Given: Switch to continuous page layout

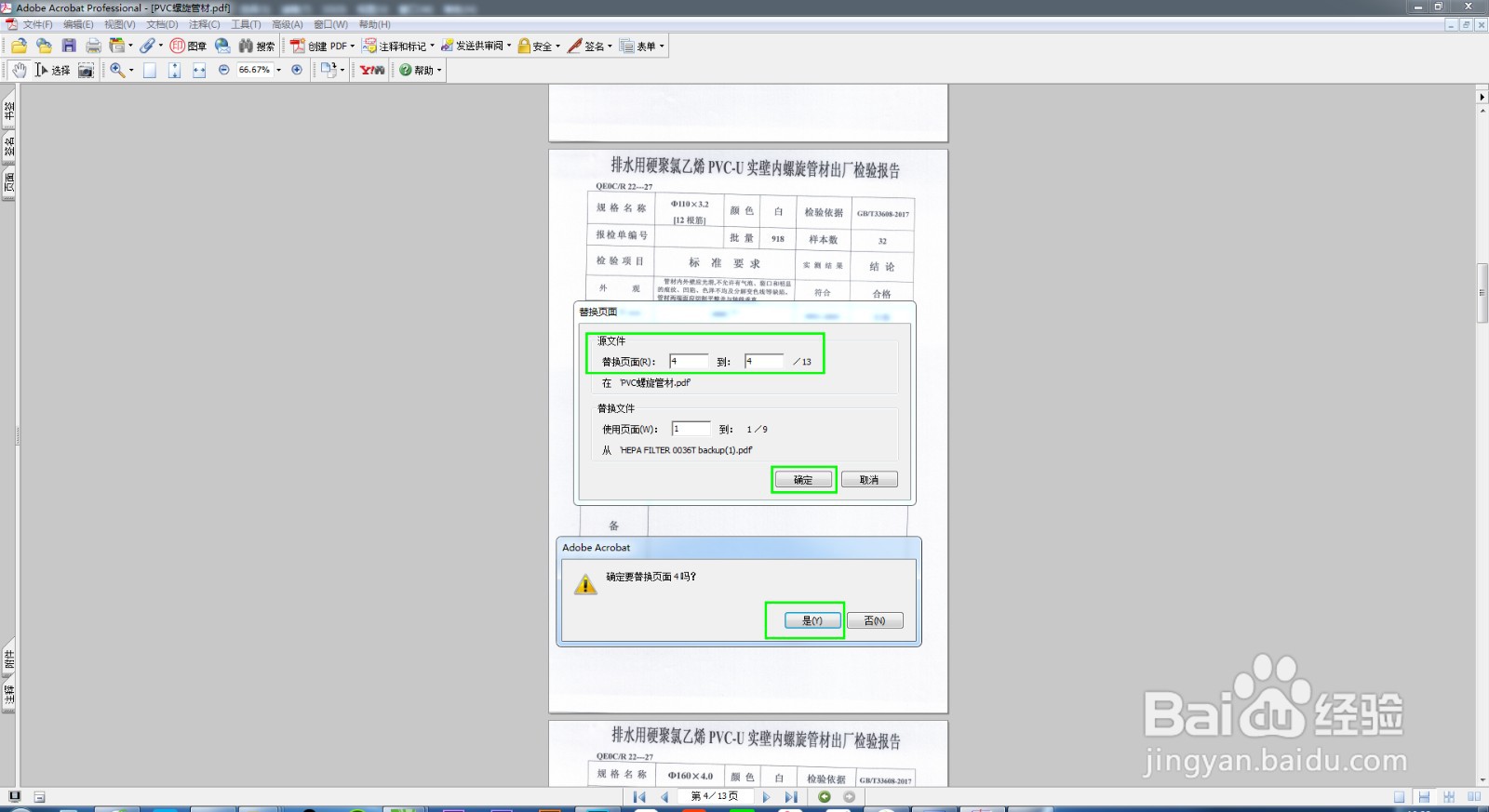Looking at the screenshot, I should coord(1424,797).
